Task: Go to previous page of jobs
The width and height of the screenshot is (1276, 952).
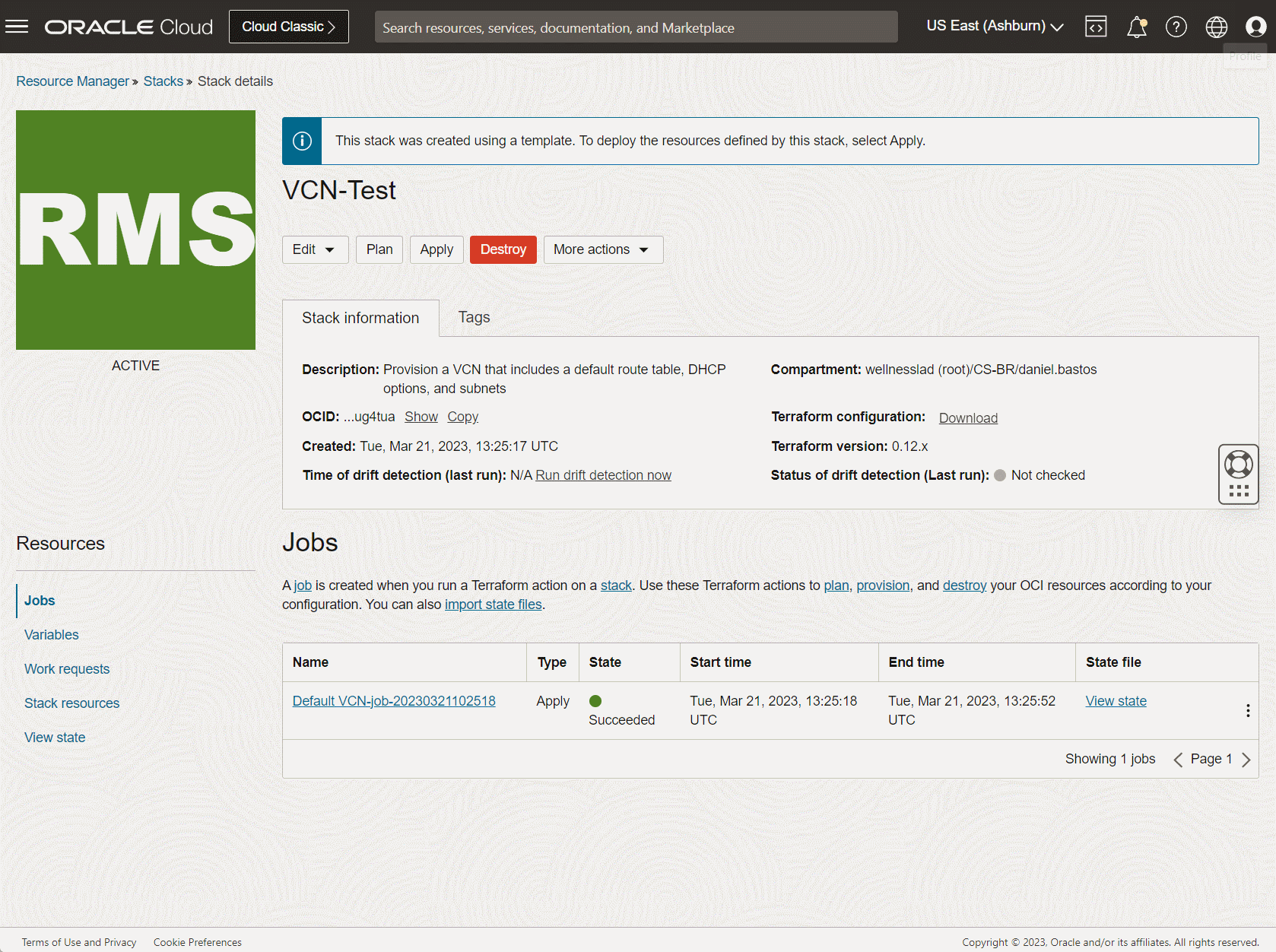Action: [x=1178, y=760]
